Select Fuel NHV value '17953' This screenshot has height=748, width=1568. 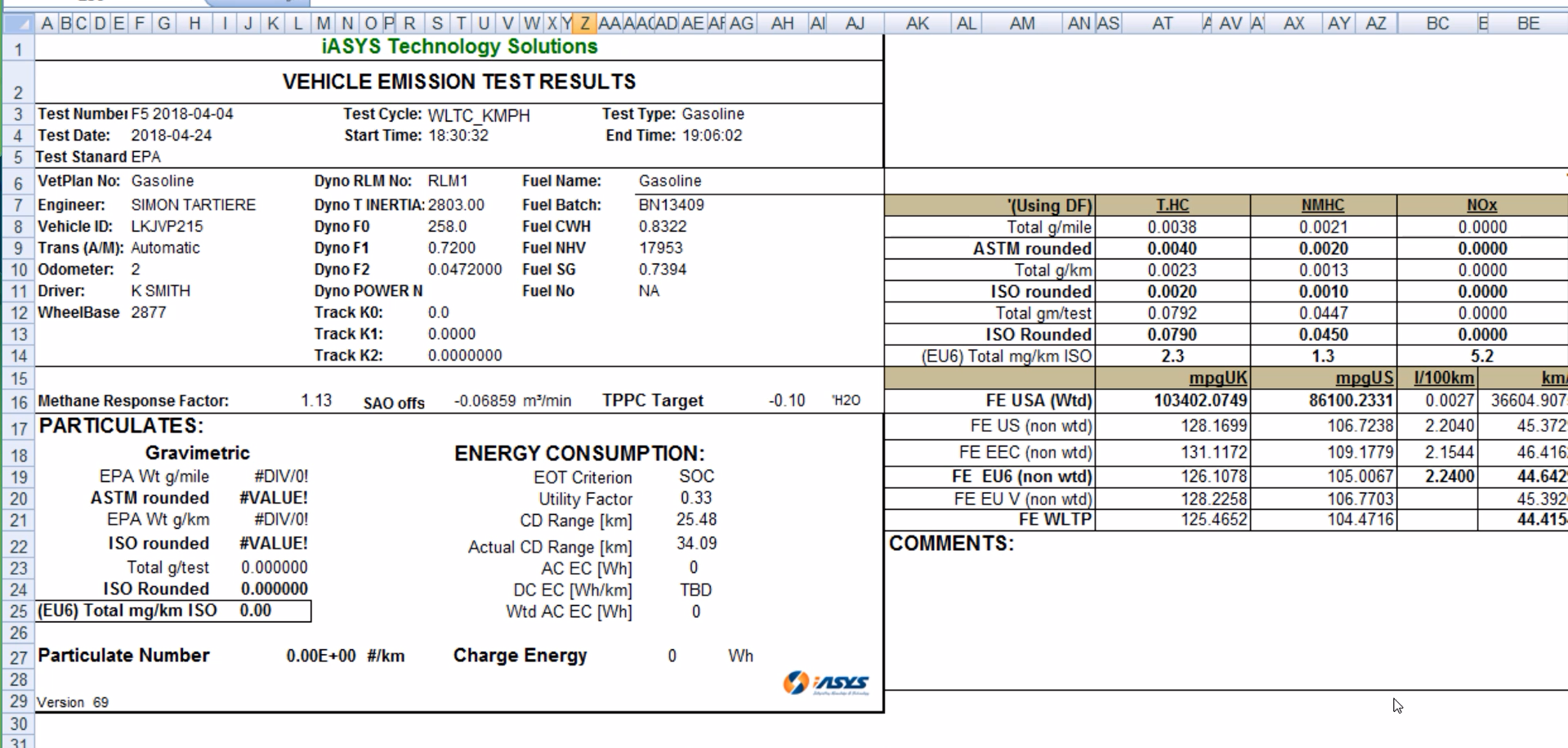coord(660,248)
